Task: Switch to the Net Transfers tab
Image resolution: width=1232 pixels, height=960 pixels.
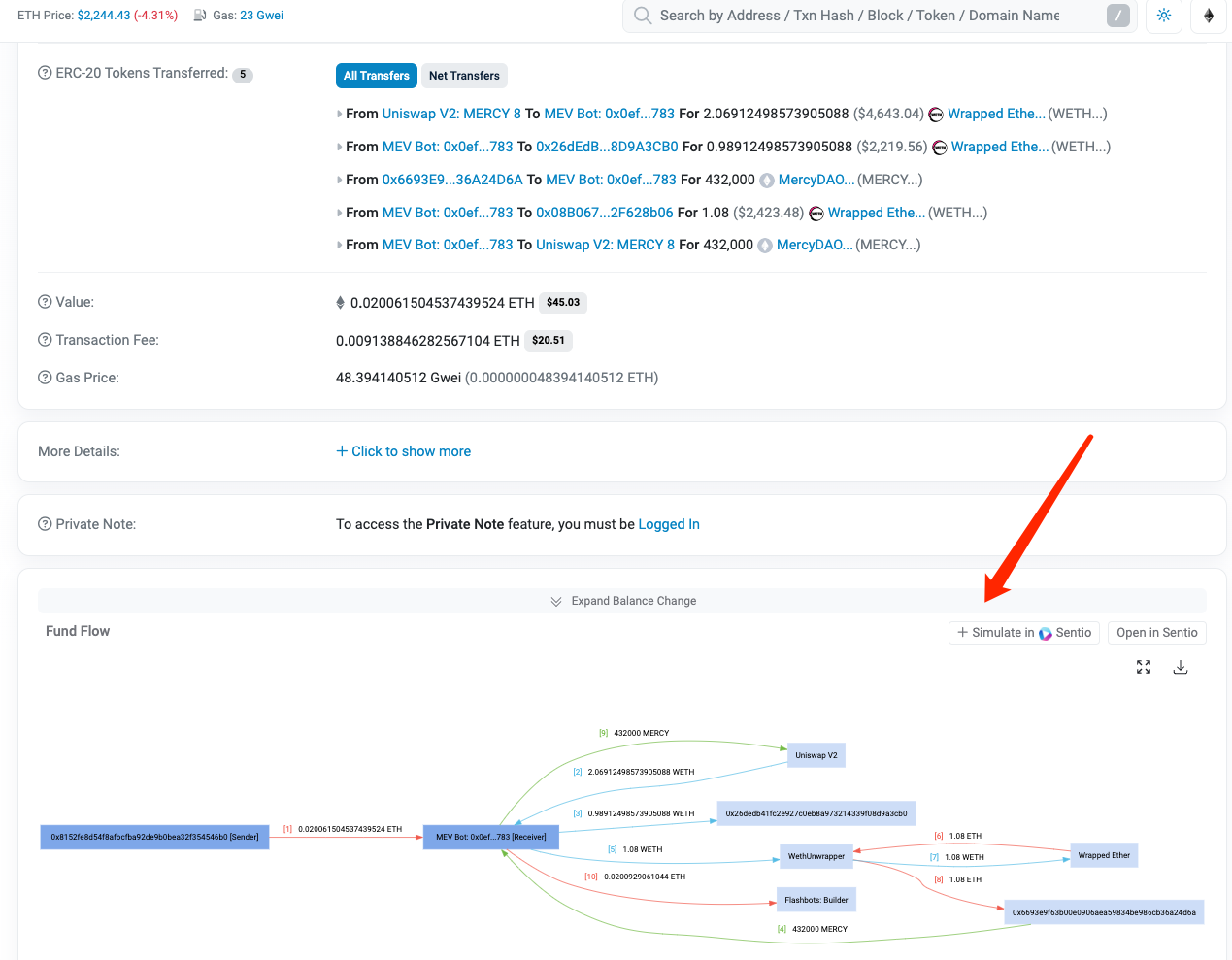Action: click(464, 76)
